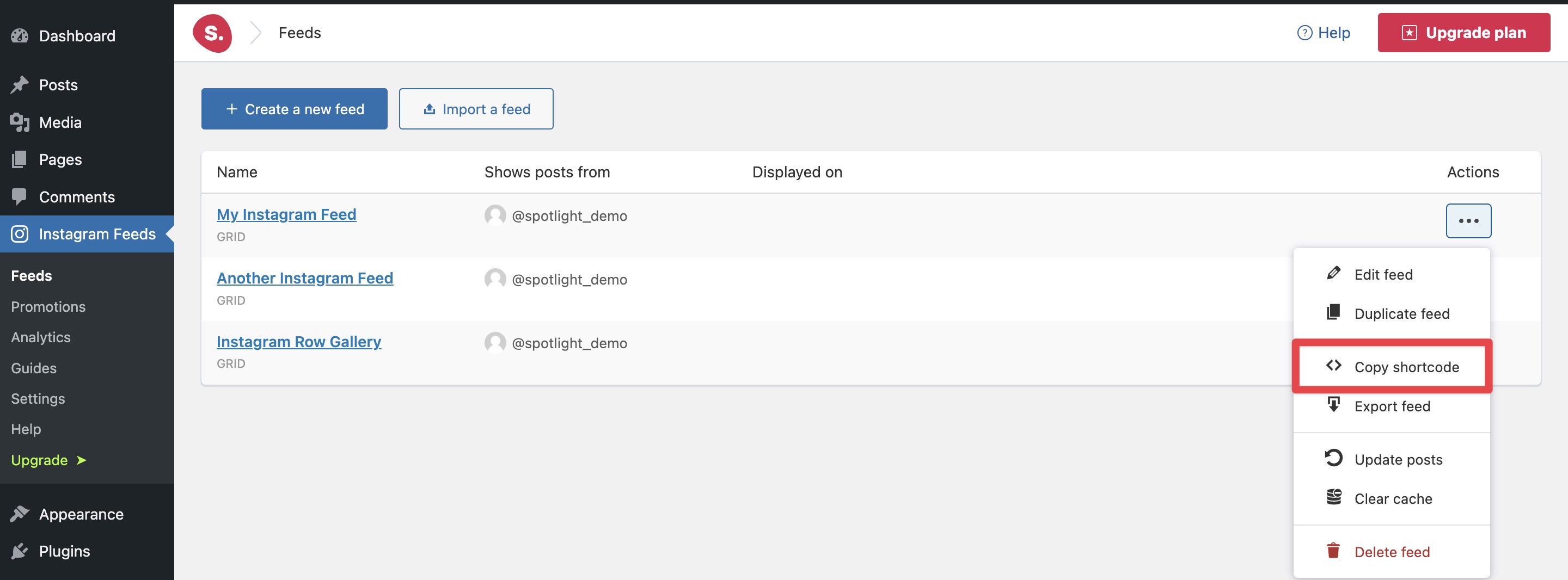This screenshot has width=1568, height=580.
Task: Choose Clear cache from the actions menu
Action: (x=1392, y=499)
